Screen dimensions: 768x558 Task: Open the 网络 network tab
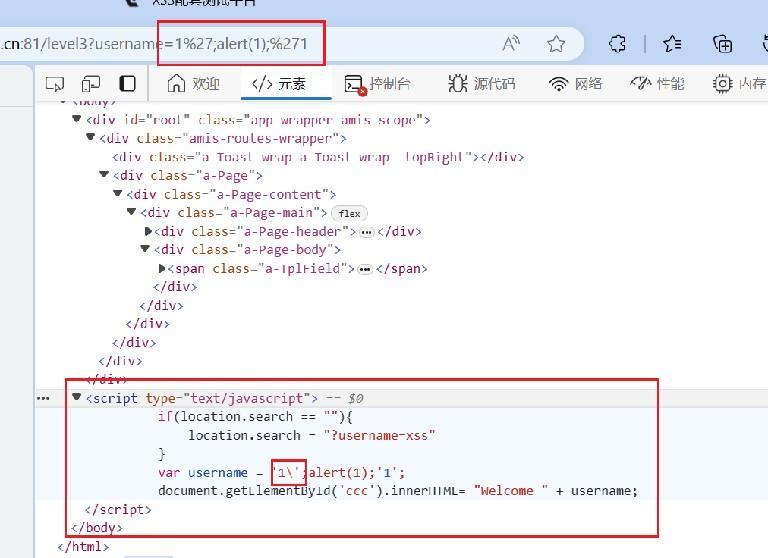(x=576, y=84)
